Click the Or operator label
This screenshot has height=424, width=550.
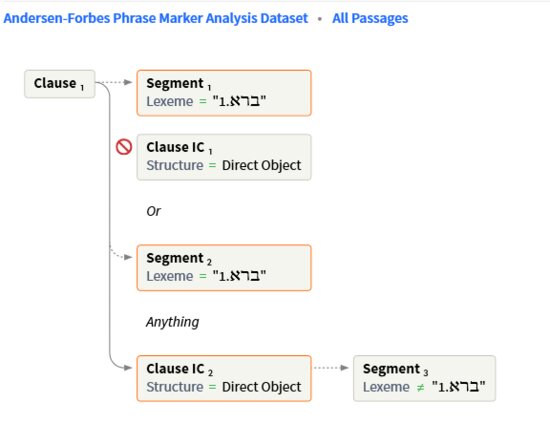[153, 211]
